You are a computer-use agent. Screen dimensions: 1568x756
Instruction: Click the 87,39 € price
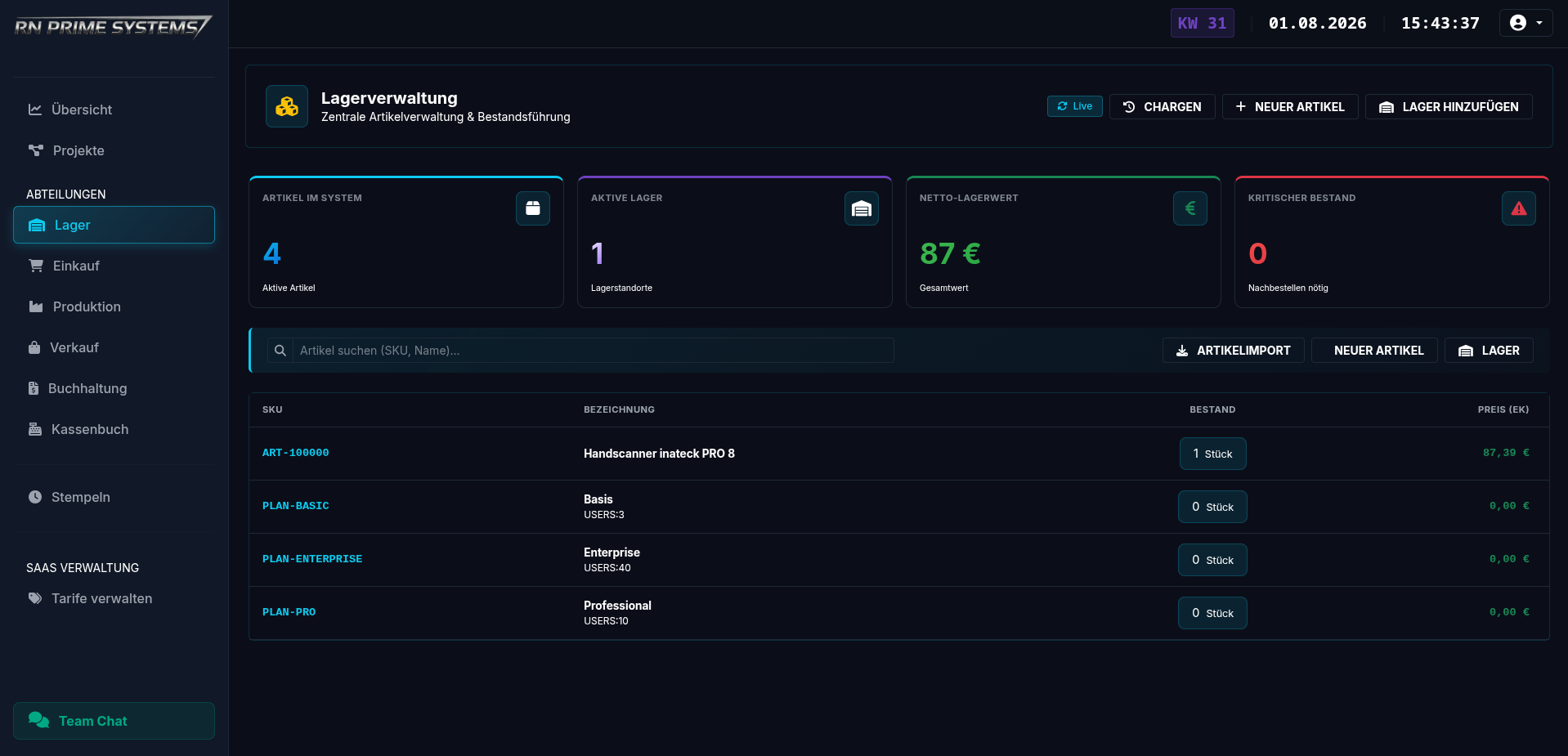point(1506,453)
